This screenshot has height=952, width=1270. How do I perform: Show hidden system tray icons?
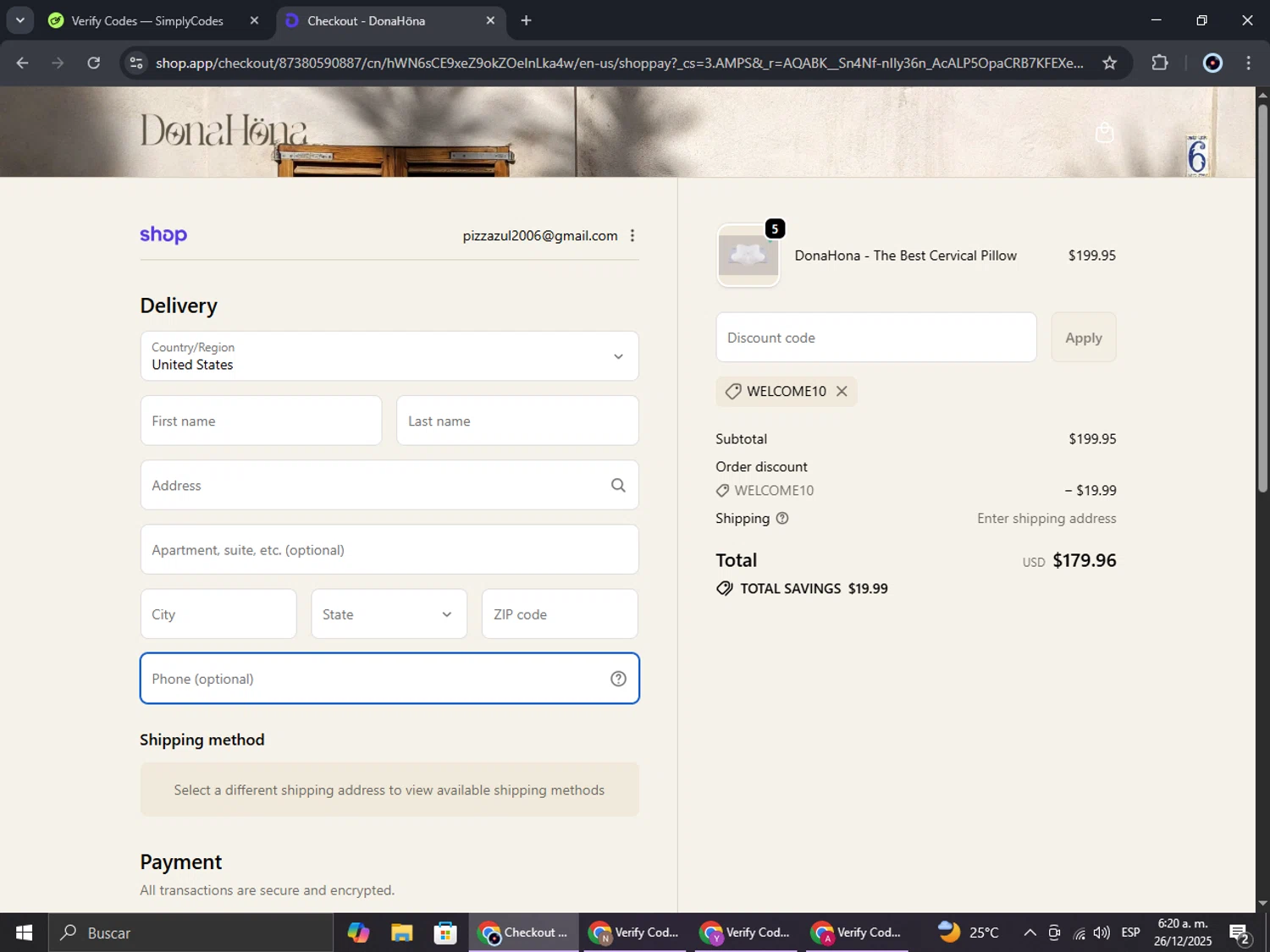coord(1030,933)
